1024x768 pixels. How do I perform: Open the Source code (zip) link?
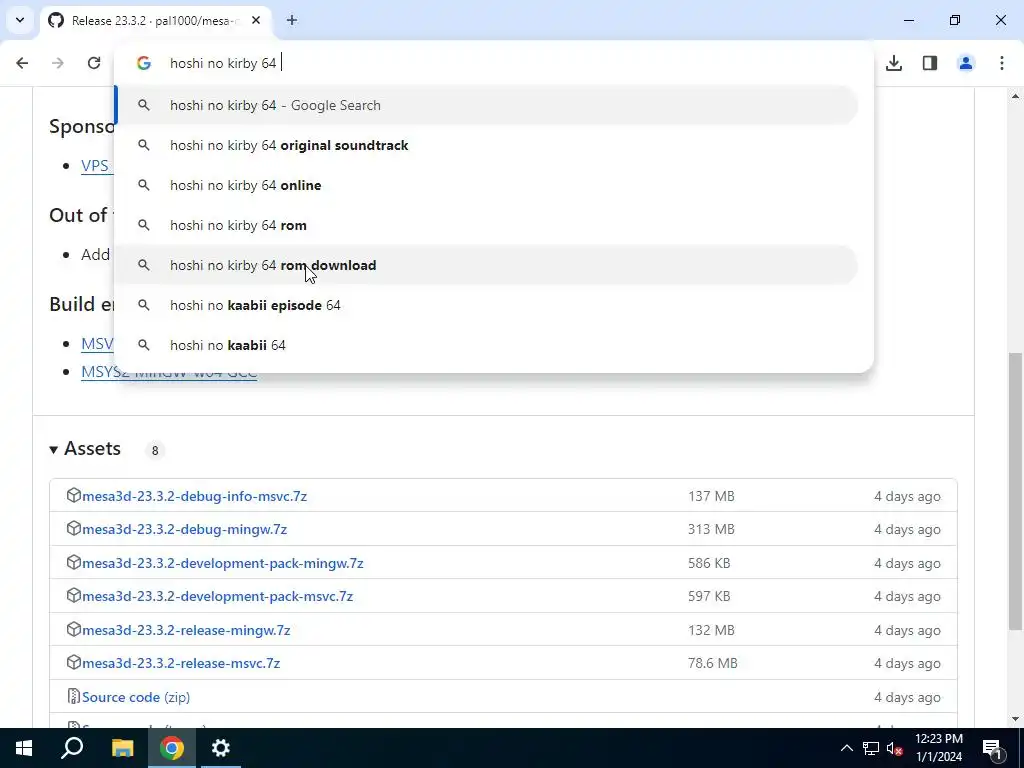point(136,697)
